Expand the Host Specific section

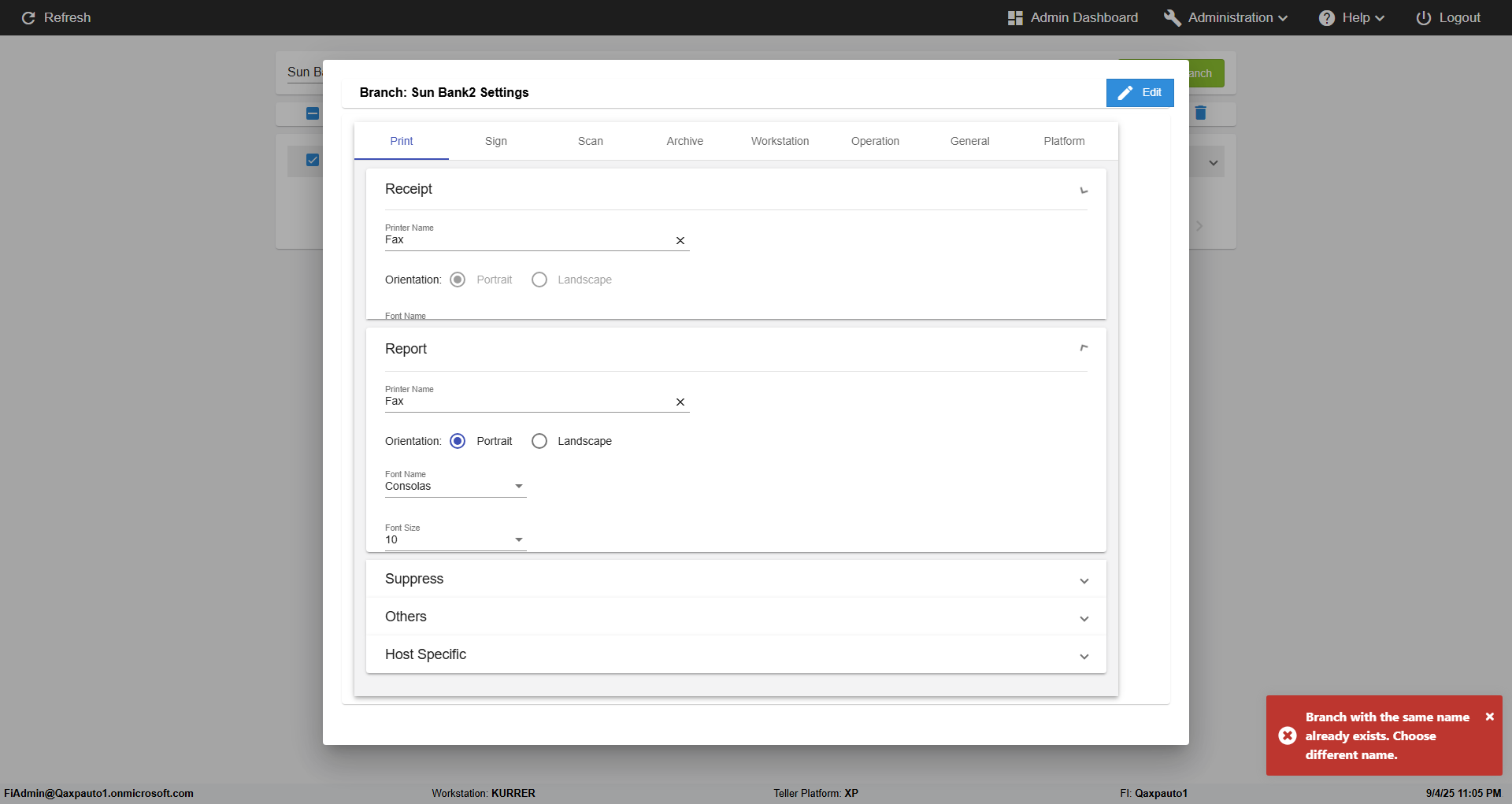(x=736, y=654)
